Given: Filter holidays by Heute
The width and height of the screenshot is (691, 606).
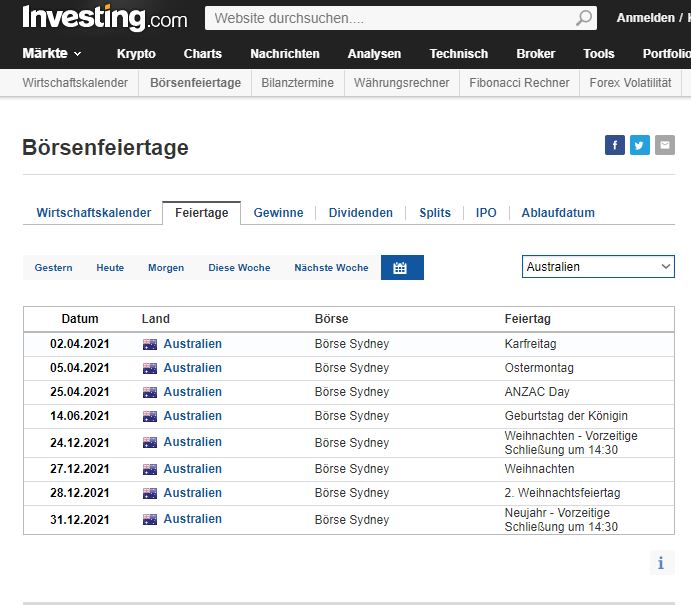Looking at the screenshot, I should tap(110, 268).
